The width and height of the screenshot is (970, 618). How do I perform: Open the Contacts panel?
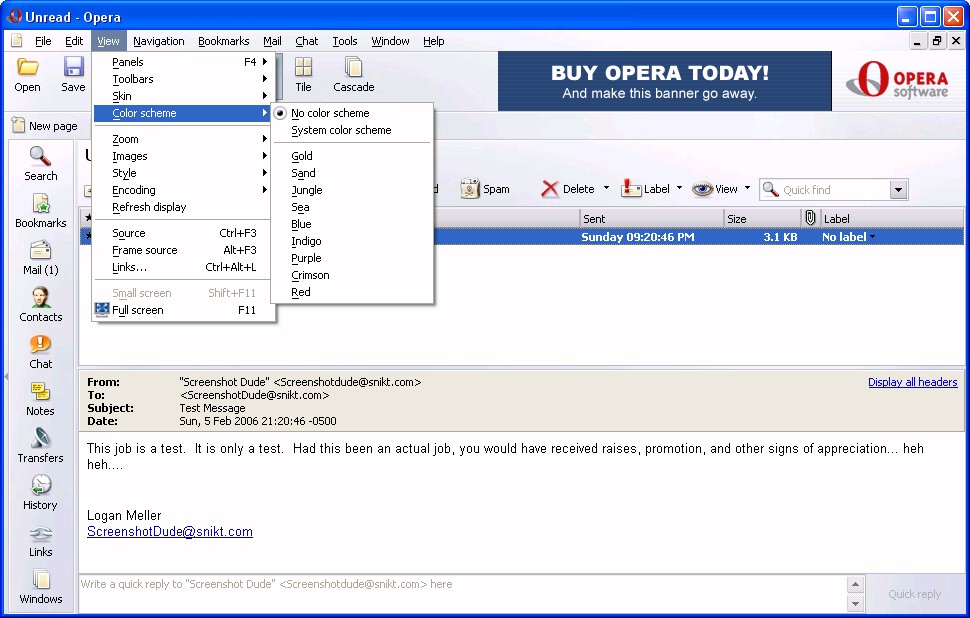(x=41, y=304)
